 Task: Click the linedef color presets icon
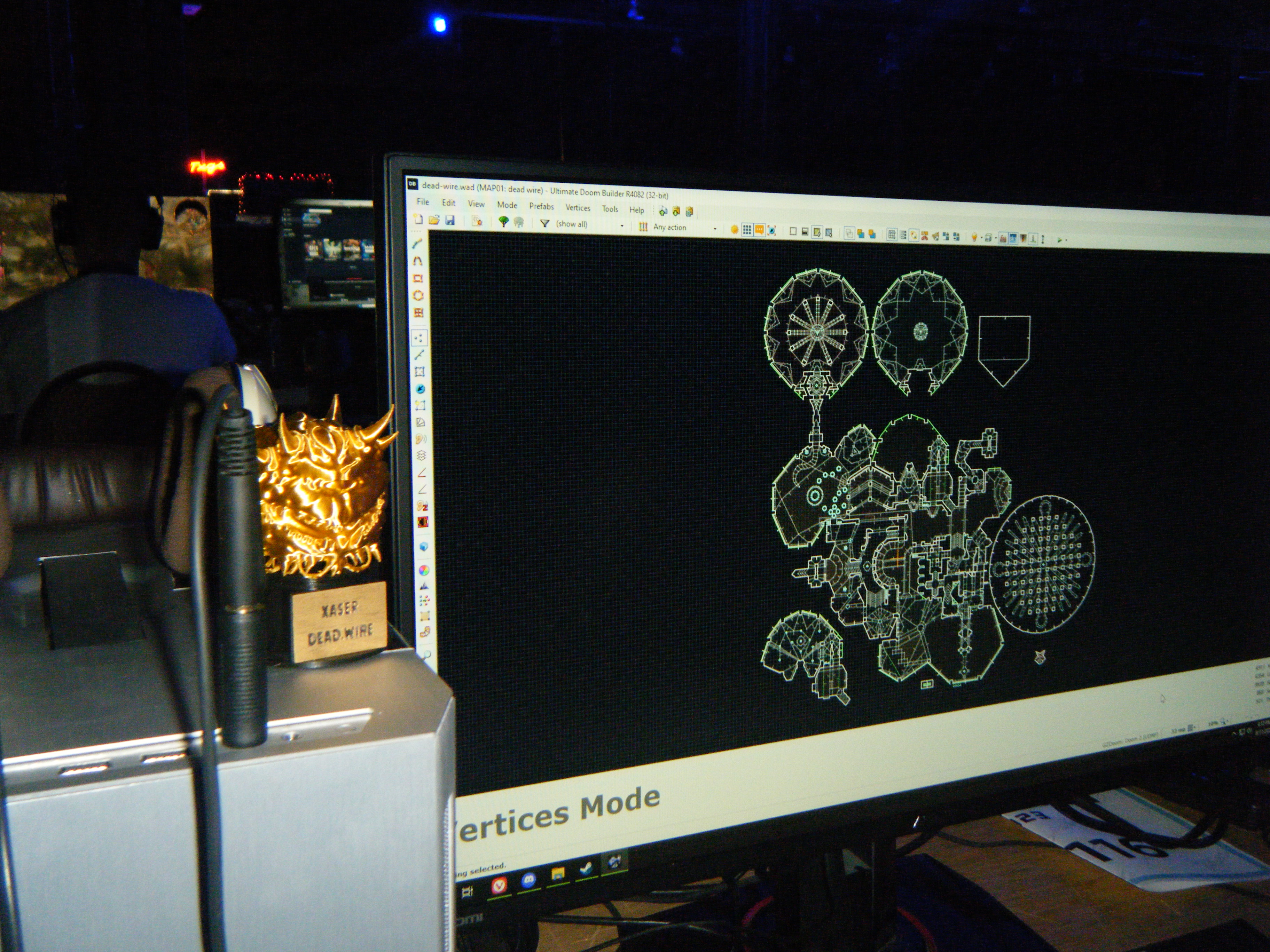coord(643,227)
